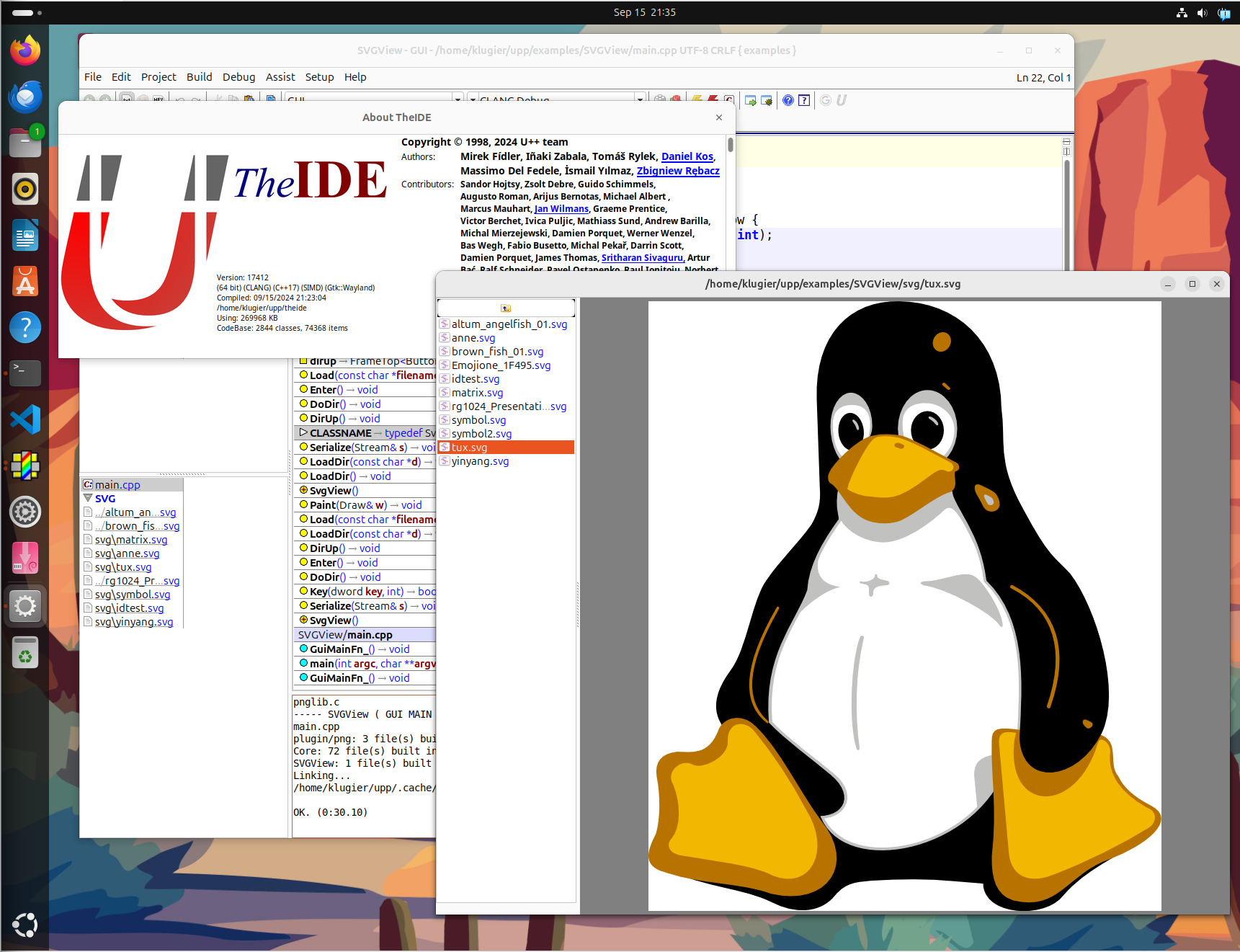Open the Assist menu
This screenshot has height=952, width=1240.
pyautogui.click(x=280, y=77)
